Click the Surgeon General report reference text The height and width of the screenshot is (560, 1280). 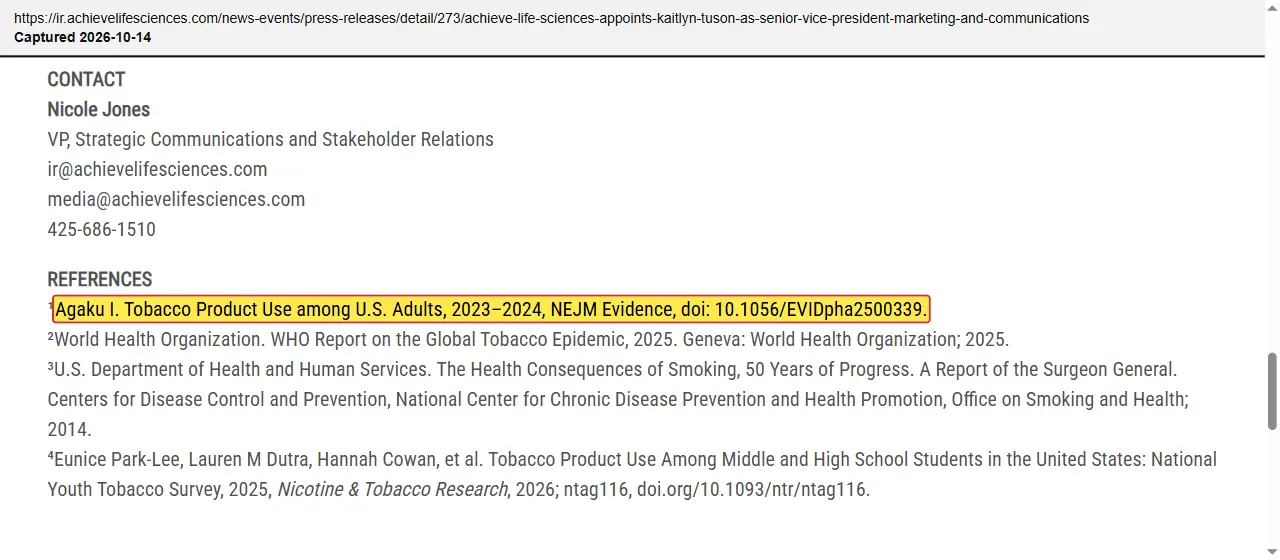pyautogui.click(x=618, y=399)
